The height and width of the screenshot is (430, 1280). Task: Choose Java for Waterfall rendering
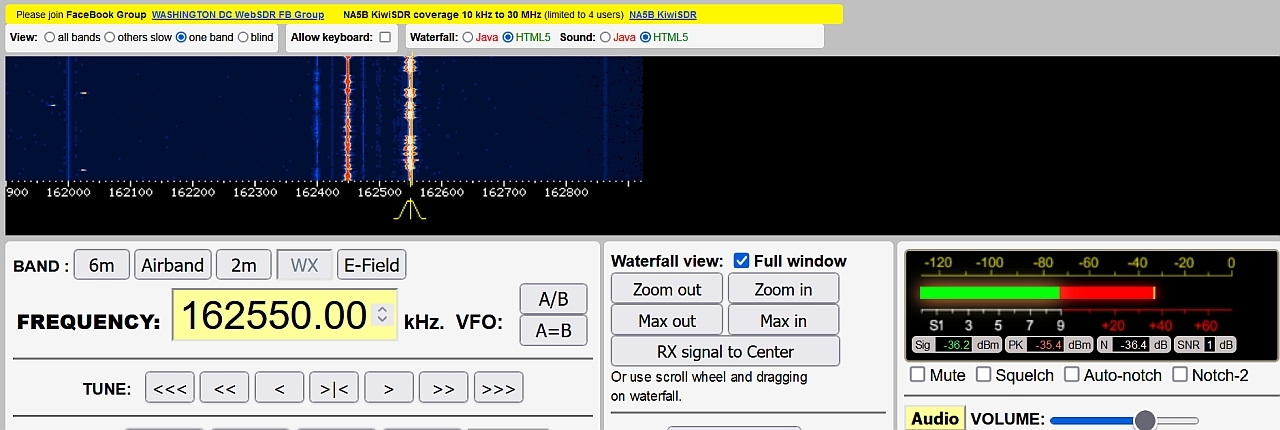(x=468, y=37)
